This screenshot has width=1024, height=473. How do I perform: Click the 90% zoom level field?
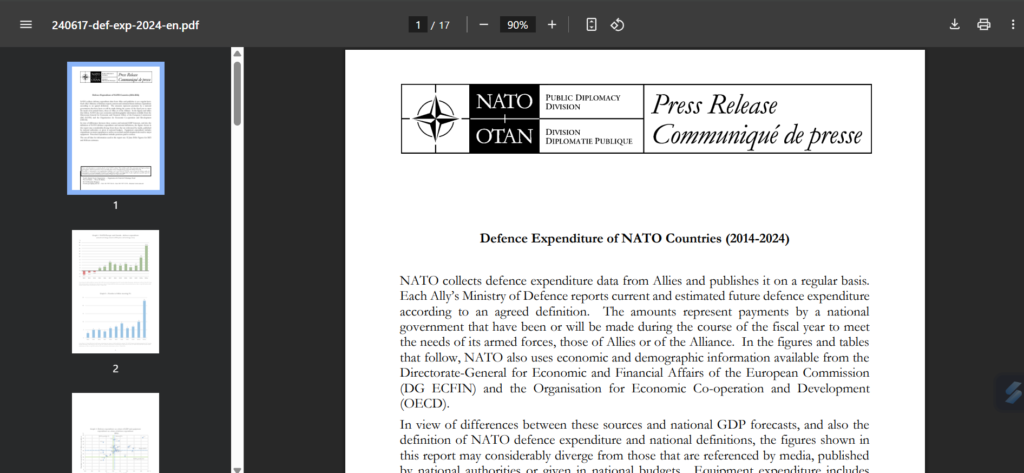[518, 25]
